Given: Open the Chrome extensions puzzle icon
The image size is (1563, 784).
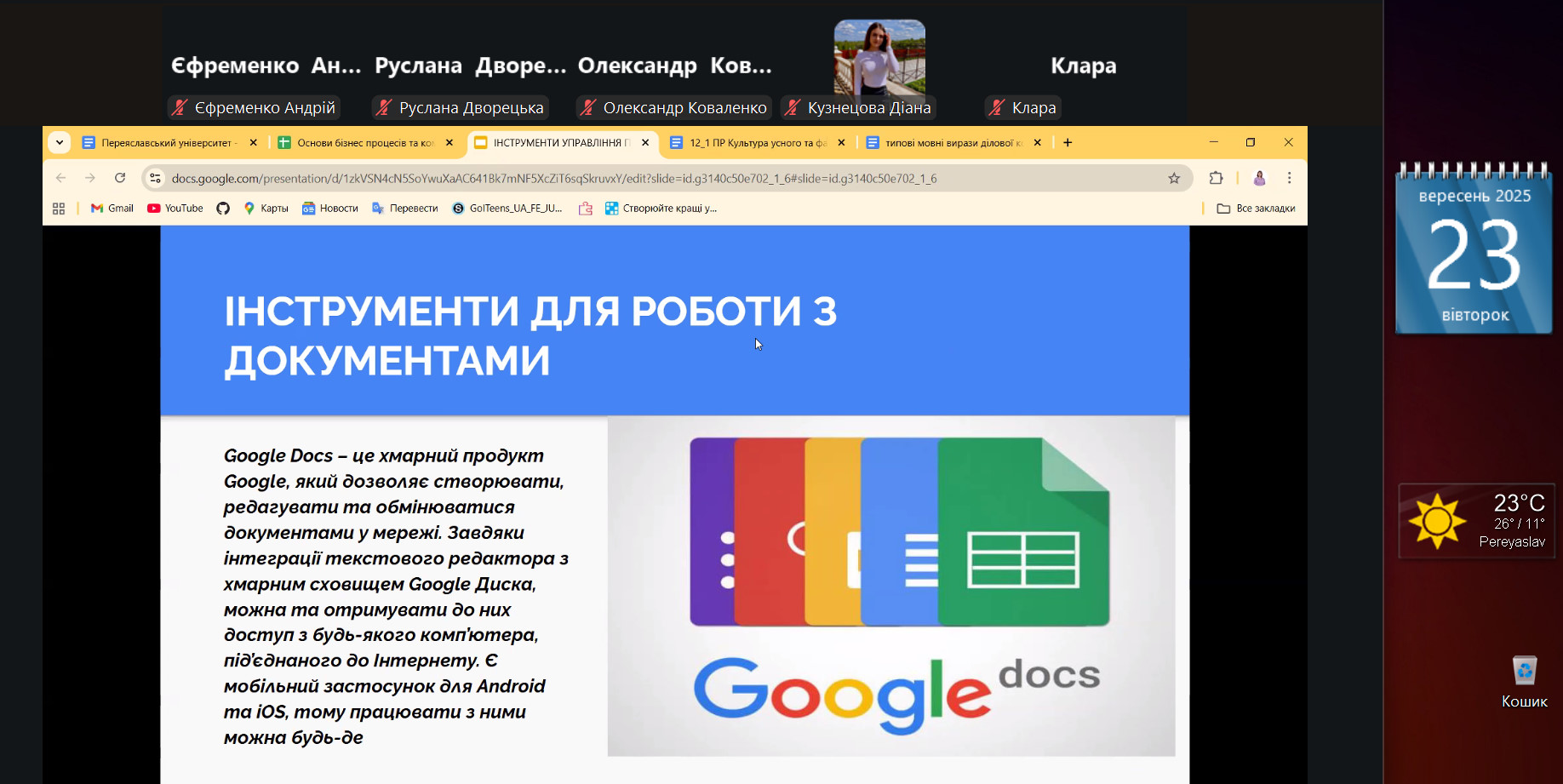Looking at the screenshot, I should (x=1216, y=178).
